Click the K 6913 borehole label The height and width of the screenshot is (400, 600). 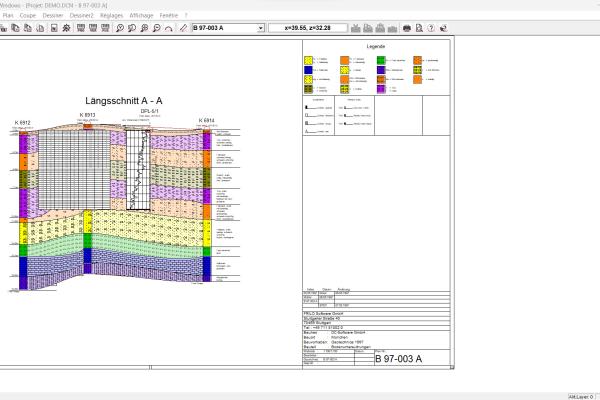click(87, 115)
